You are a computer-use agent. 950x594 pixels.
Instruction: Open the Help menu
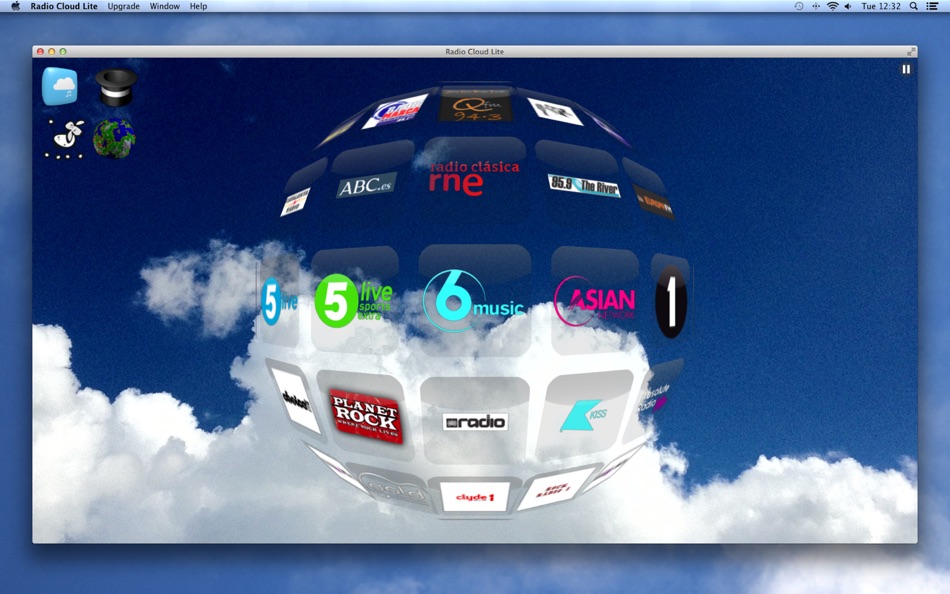[198, 6]
